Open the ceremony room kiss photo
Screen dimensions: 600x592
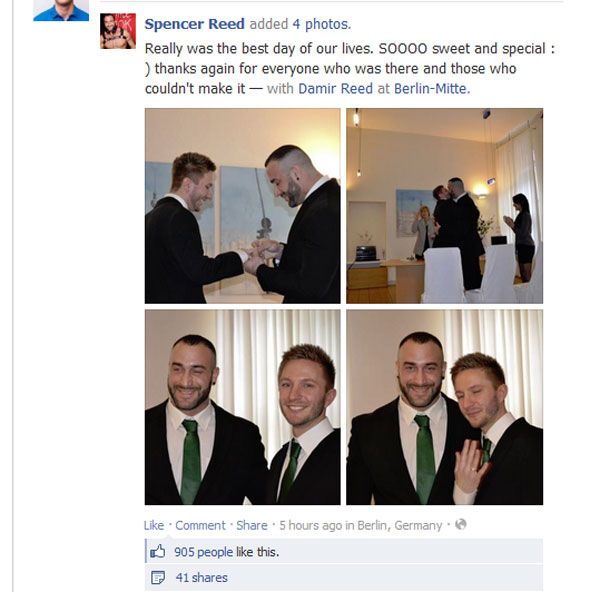pyautogui.click(x=445, y=206)
